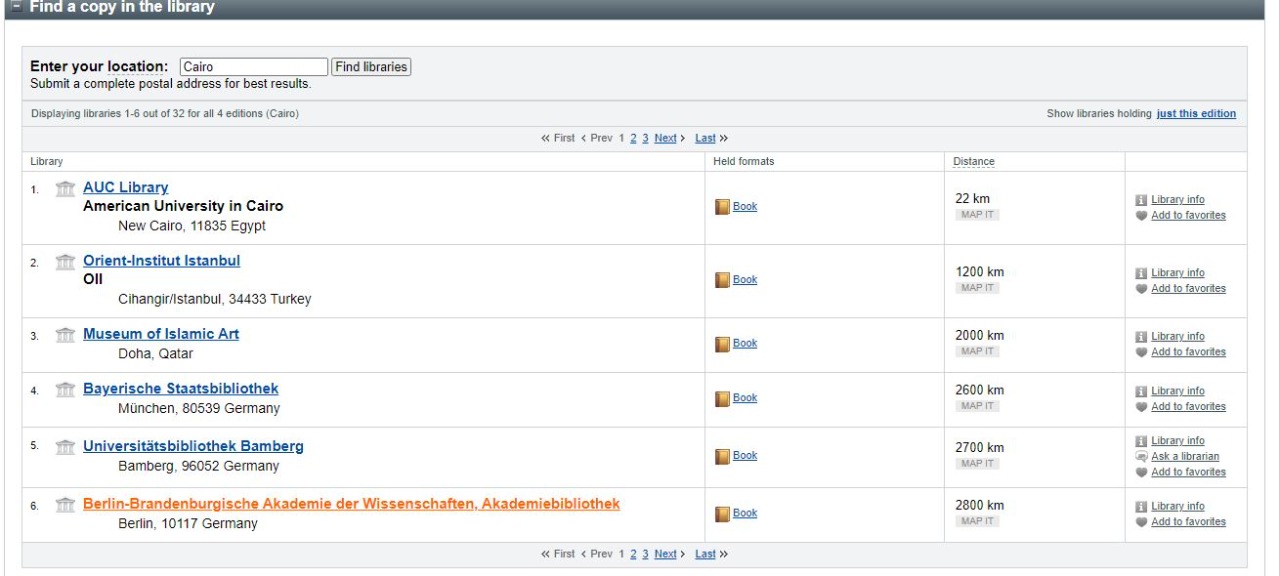Viewport: 1280px width, 576px height.
Task: Click the Ask a librarian speech bubble icon
Action: point(1141,457)
